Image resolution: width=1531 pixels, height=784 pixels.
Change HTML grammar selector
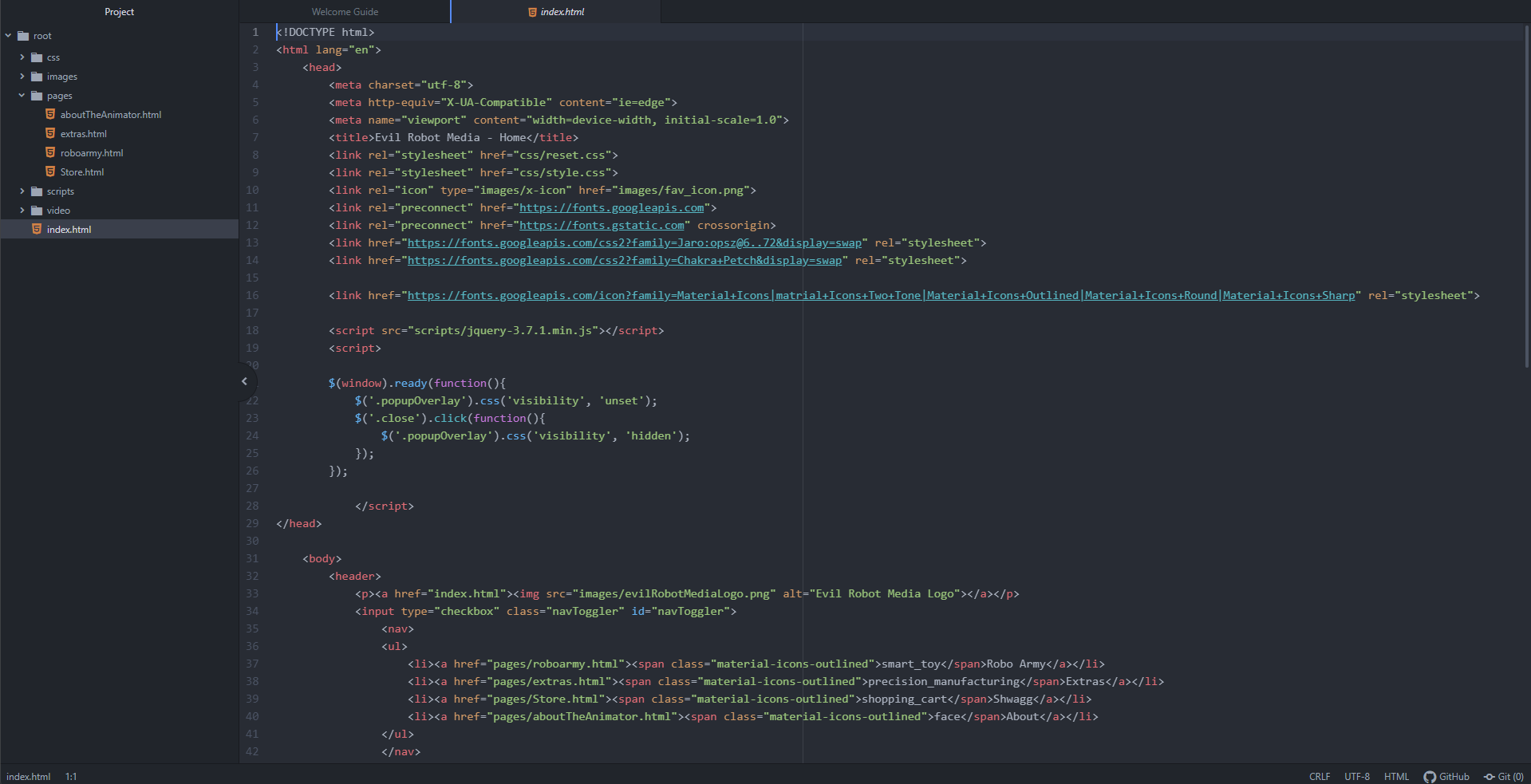[1396, 777]
